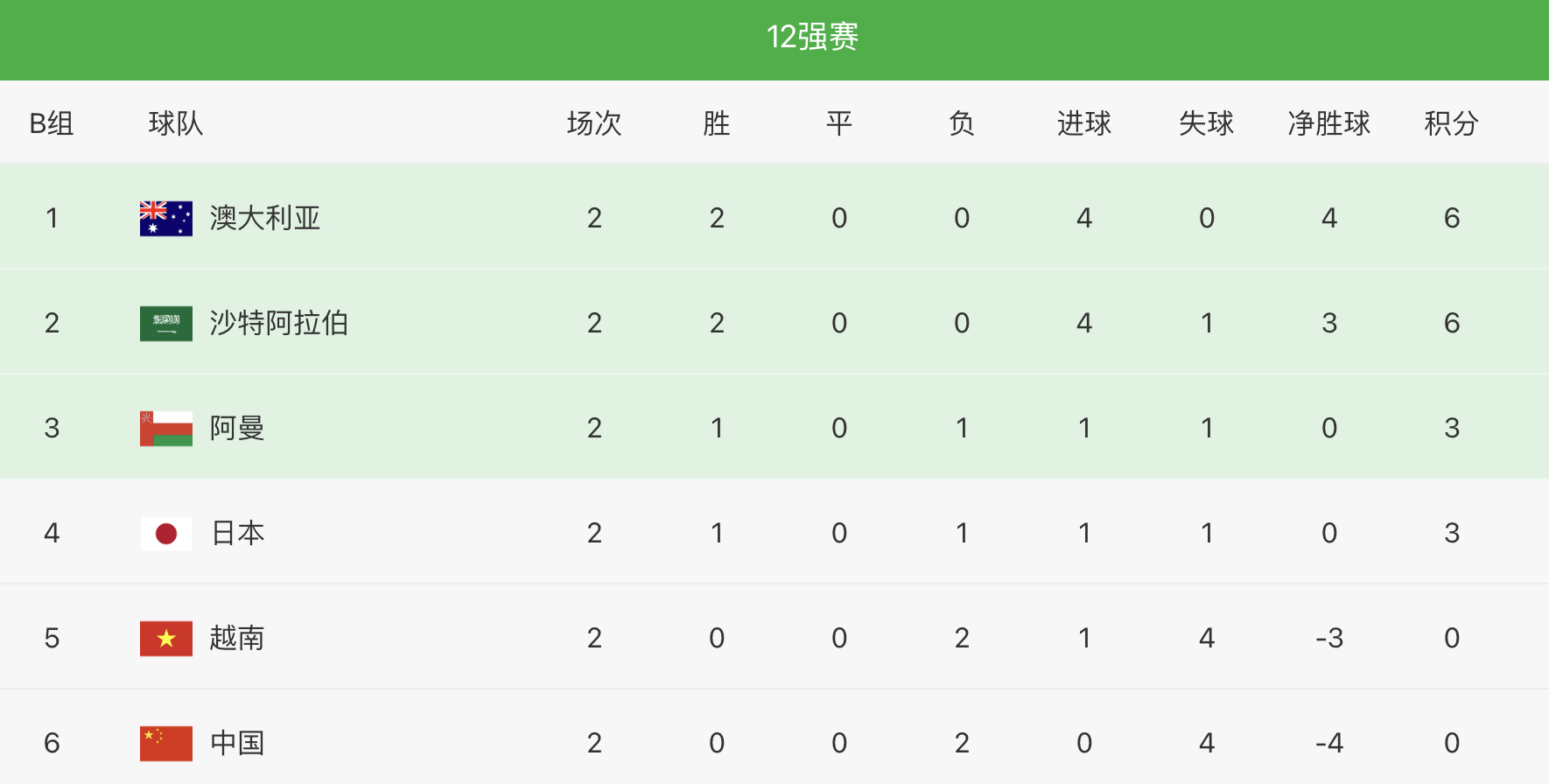Click the Oman flag icon
The image size is (1549, 784).
click(x=166, y=429)
